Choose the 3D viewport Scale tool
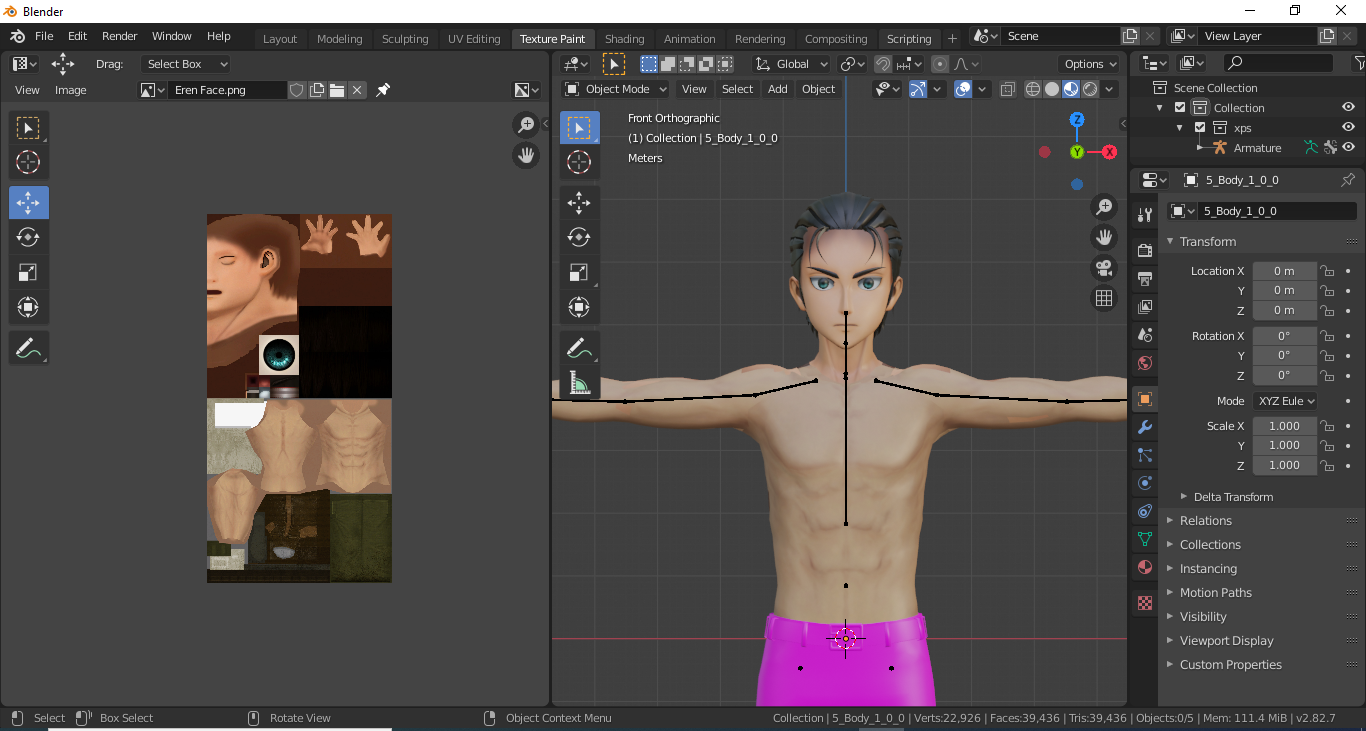This screenshot has width=1366, height=731. [579, 272]
